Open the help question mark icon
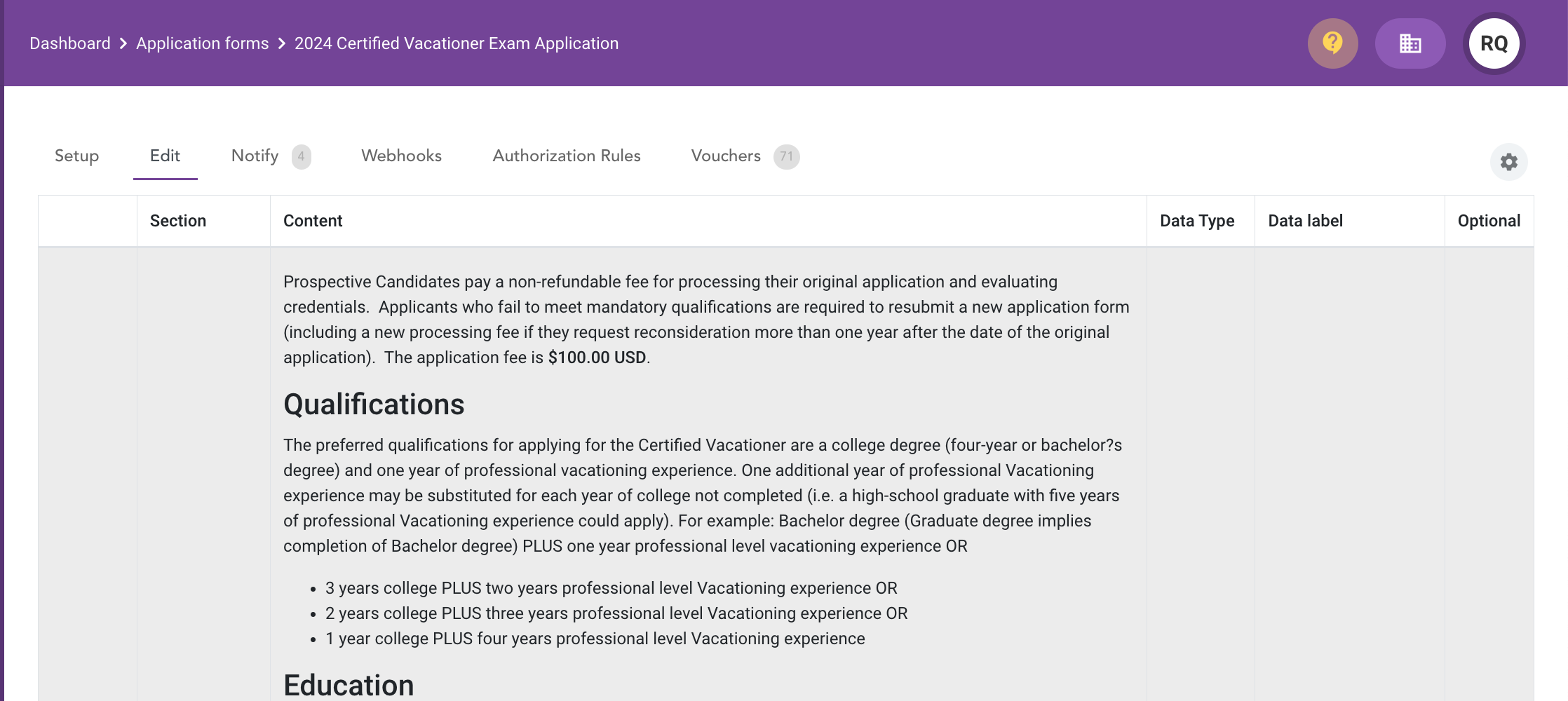Screen dimensions: 1568x701 pos(1332,43)
